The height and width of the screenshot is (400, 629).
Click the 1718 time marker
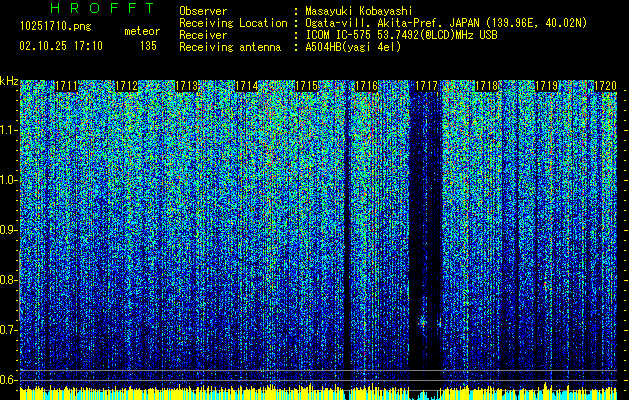pos(487,86)
